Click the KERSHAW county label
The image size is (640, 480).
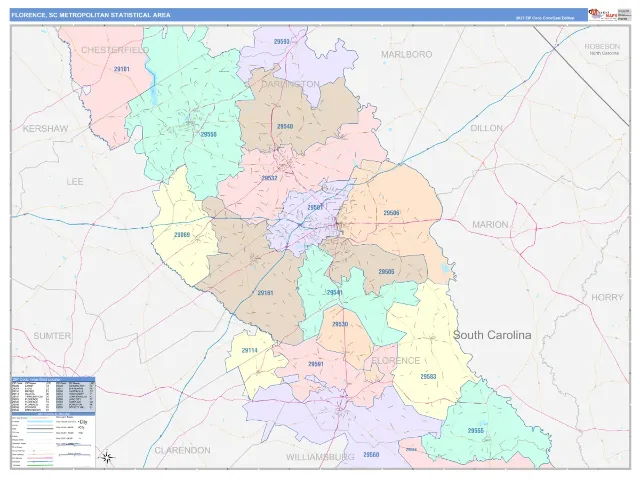coord(45,129)
